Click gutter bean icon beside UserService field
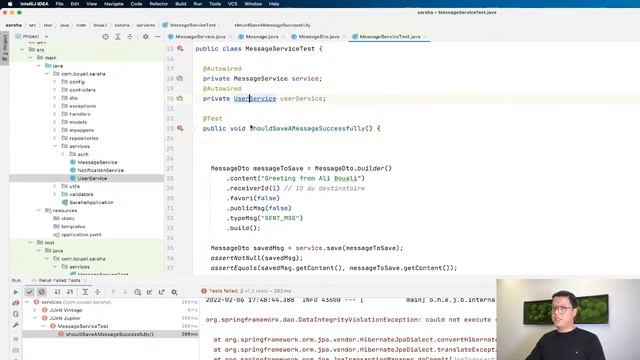The width and height of the screenshot is (640, 360). point(180,98)
